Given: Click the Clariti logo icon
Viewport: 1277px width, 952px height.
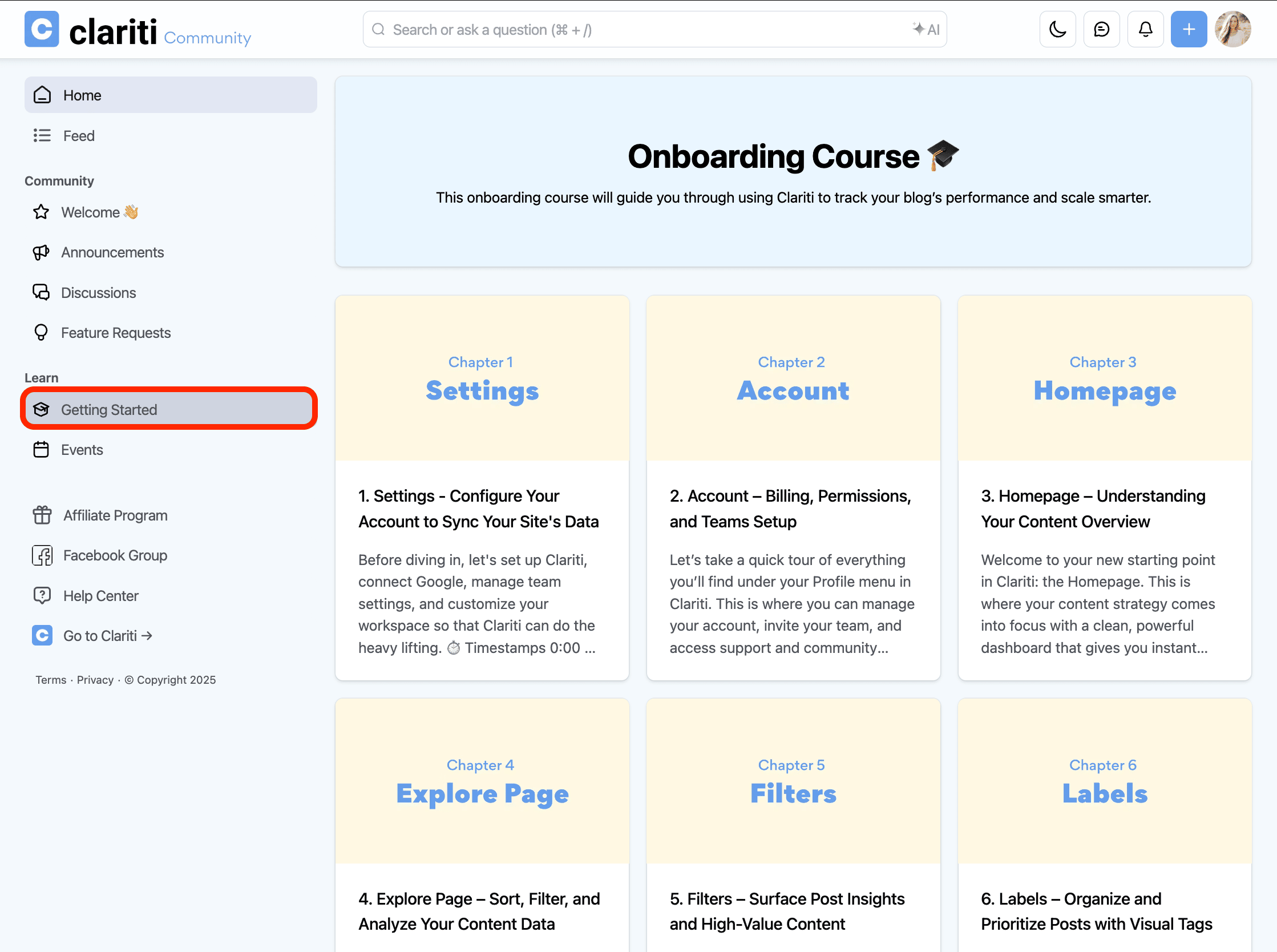Looking at the screenshot, I should point(42,29).
